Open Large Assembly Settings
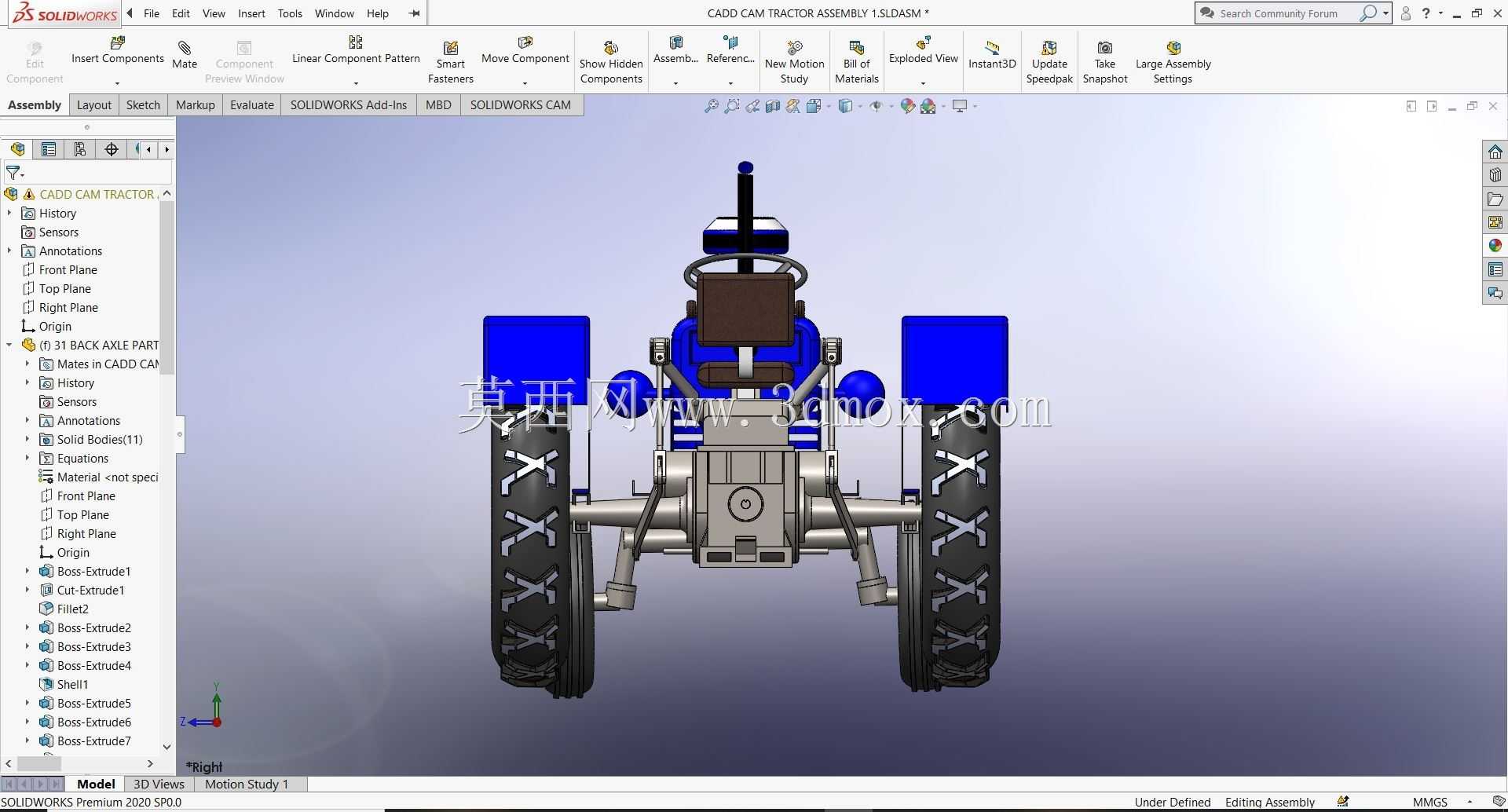Screen dimensions: 1508x812 (x=1173, y=62)
